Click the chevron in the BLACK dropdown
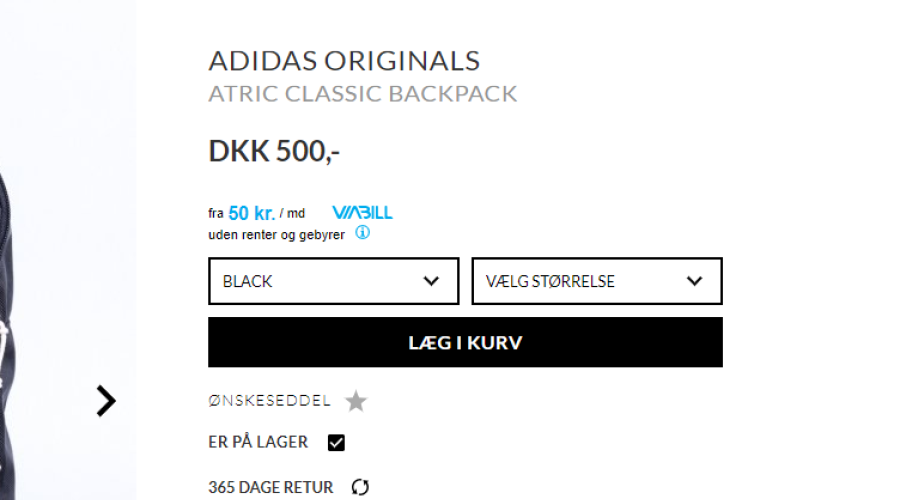The height and width of the screenshot is (500, 900). (432, 281)
